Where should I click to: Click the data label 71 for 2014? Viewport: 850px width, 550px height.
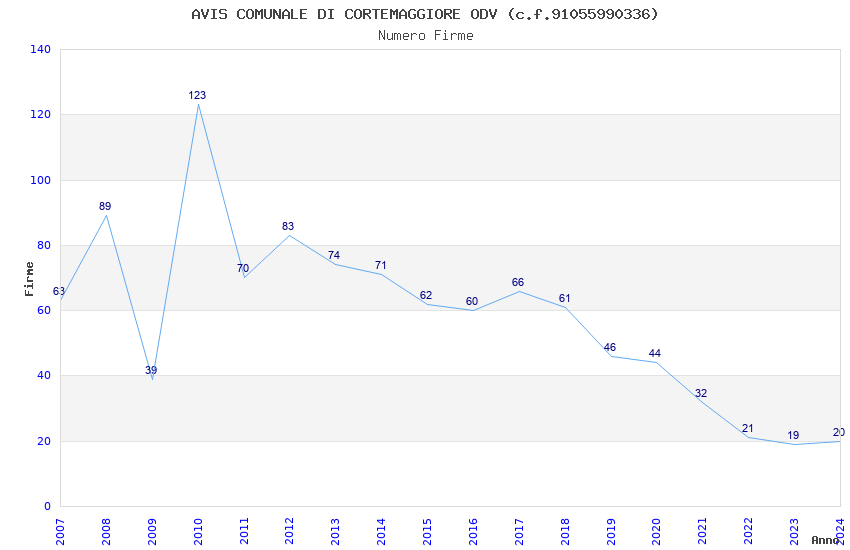[x=381, y=266]
